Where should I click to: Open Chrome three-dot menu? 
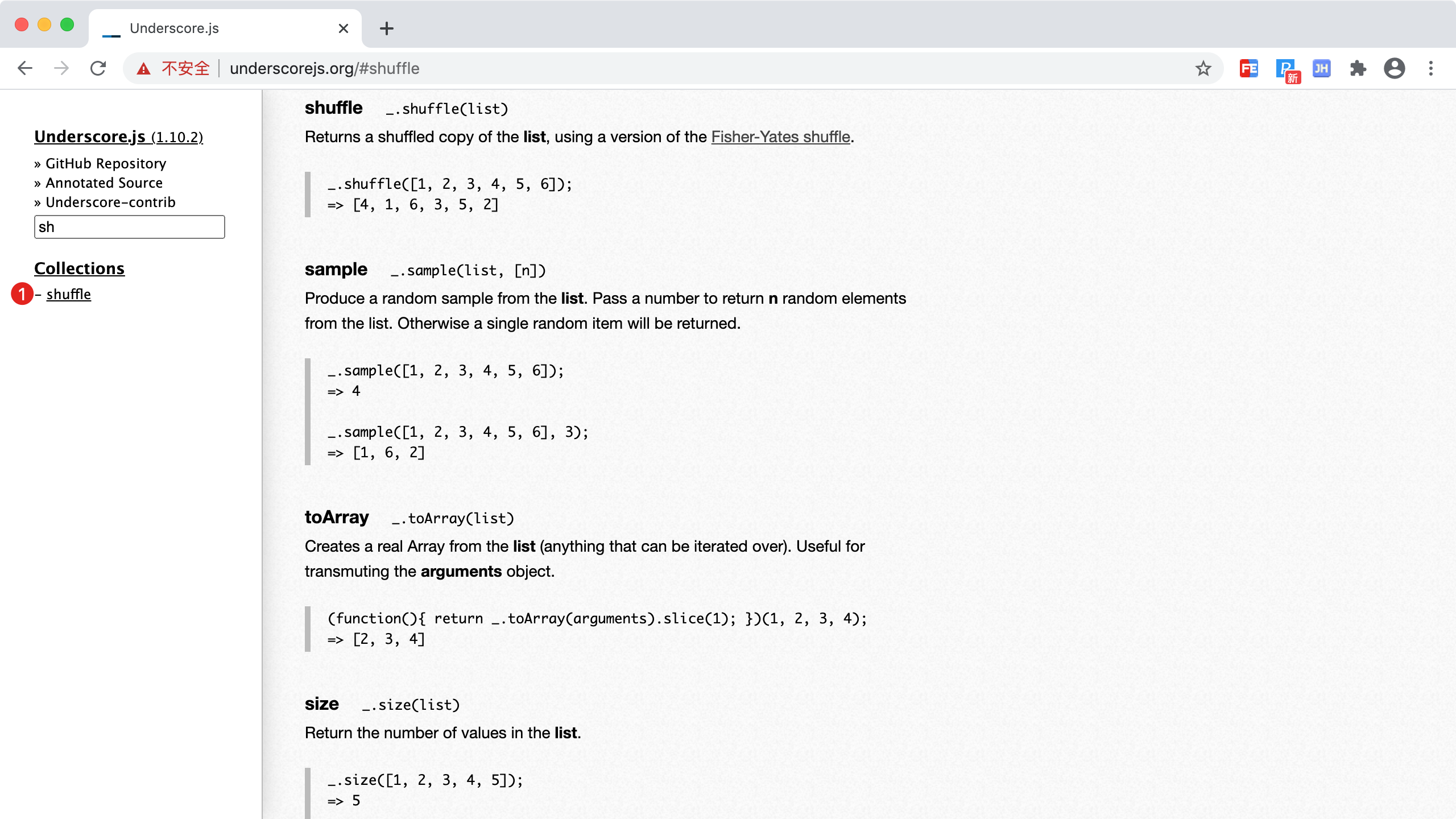point(1431,68)
